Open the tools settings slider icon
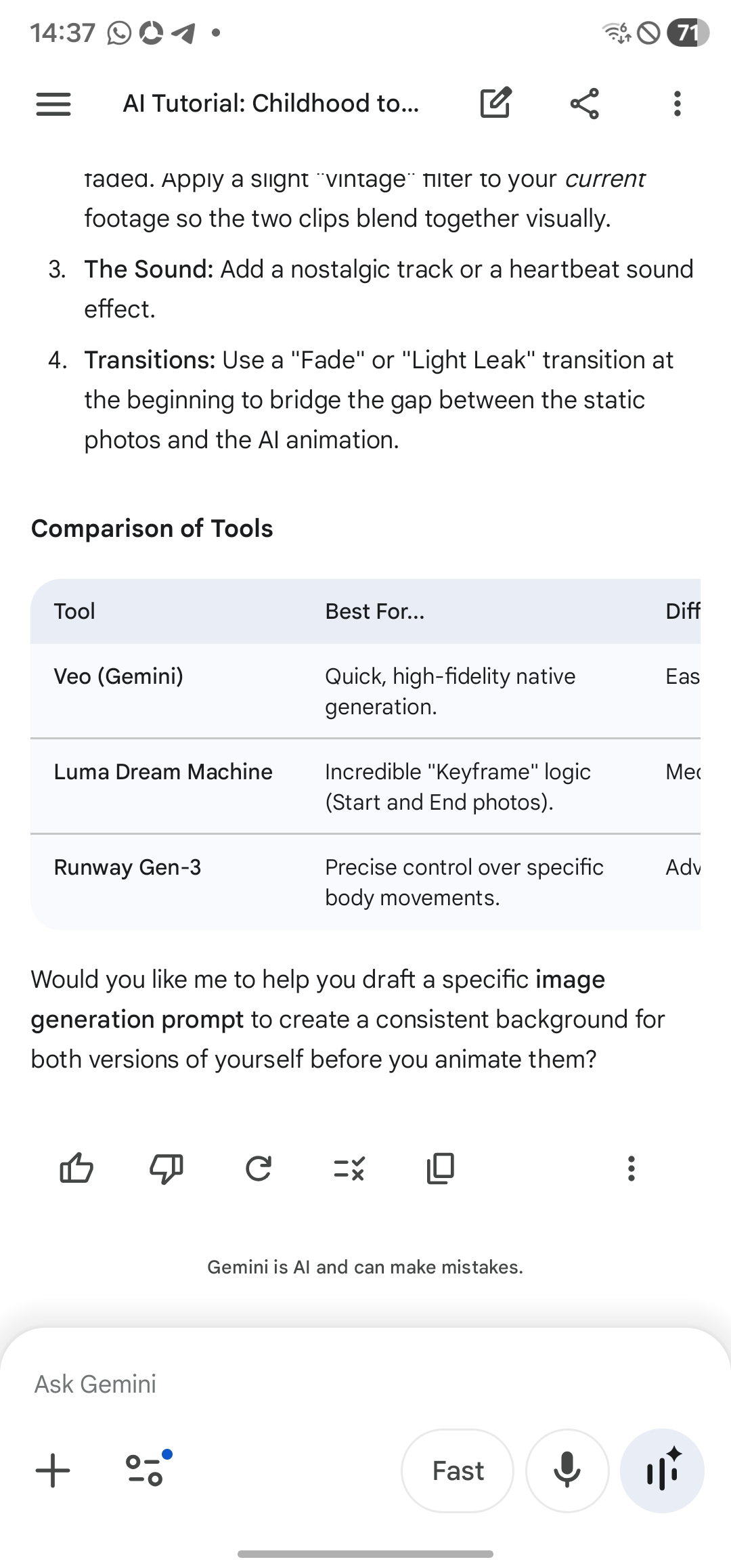Screen dimensions: 731x1568 [x=146, y=1471]
